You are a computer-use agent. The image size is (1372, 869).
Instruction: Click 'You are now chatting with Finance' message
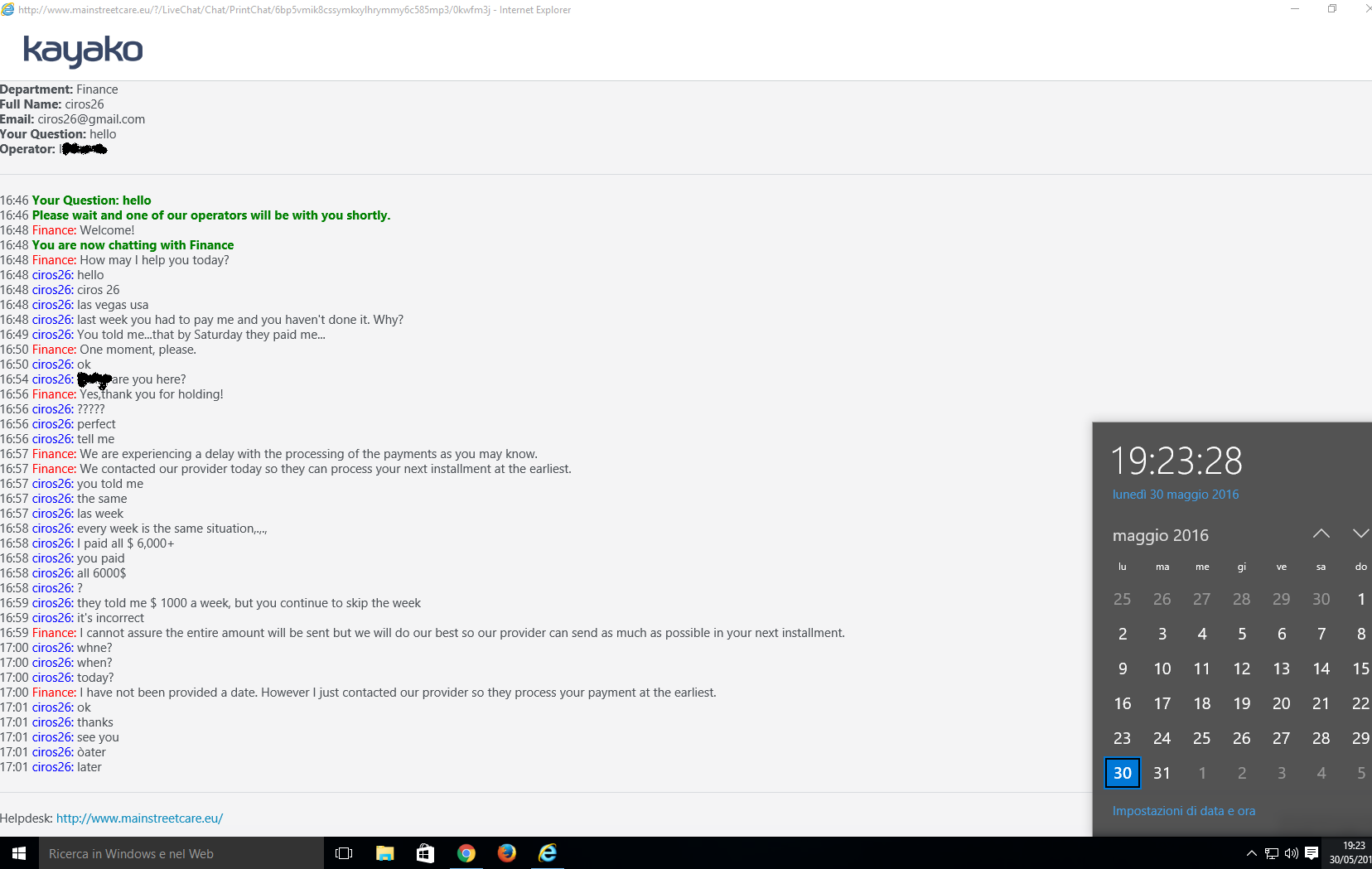coord(133,245)
